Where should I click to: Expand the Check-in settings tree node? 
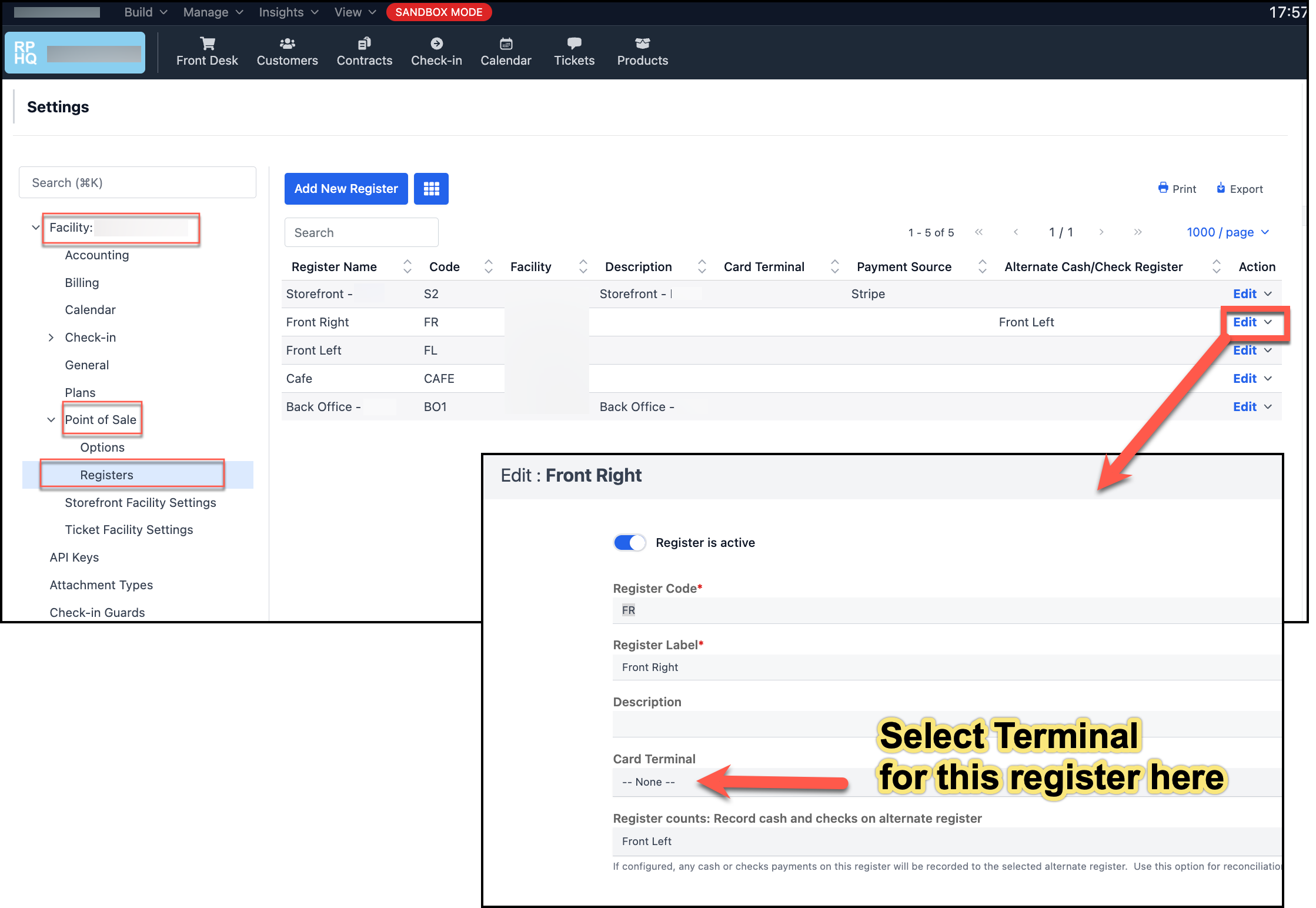pyautogui.click(x=51, y=338)
